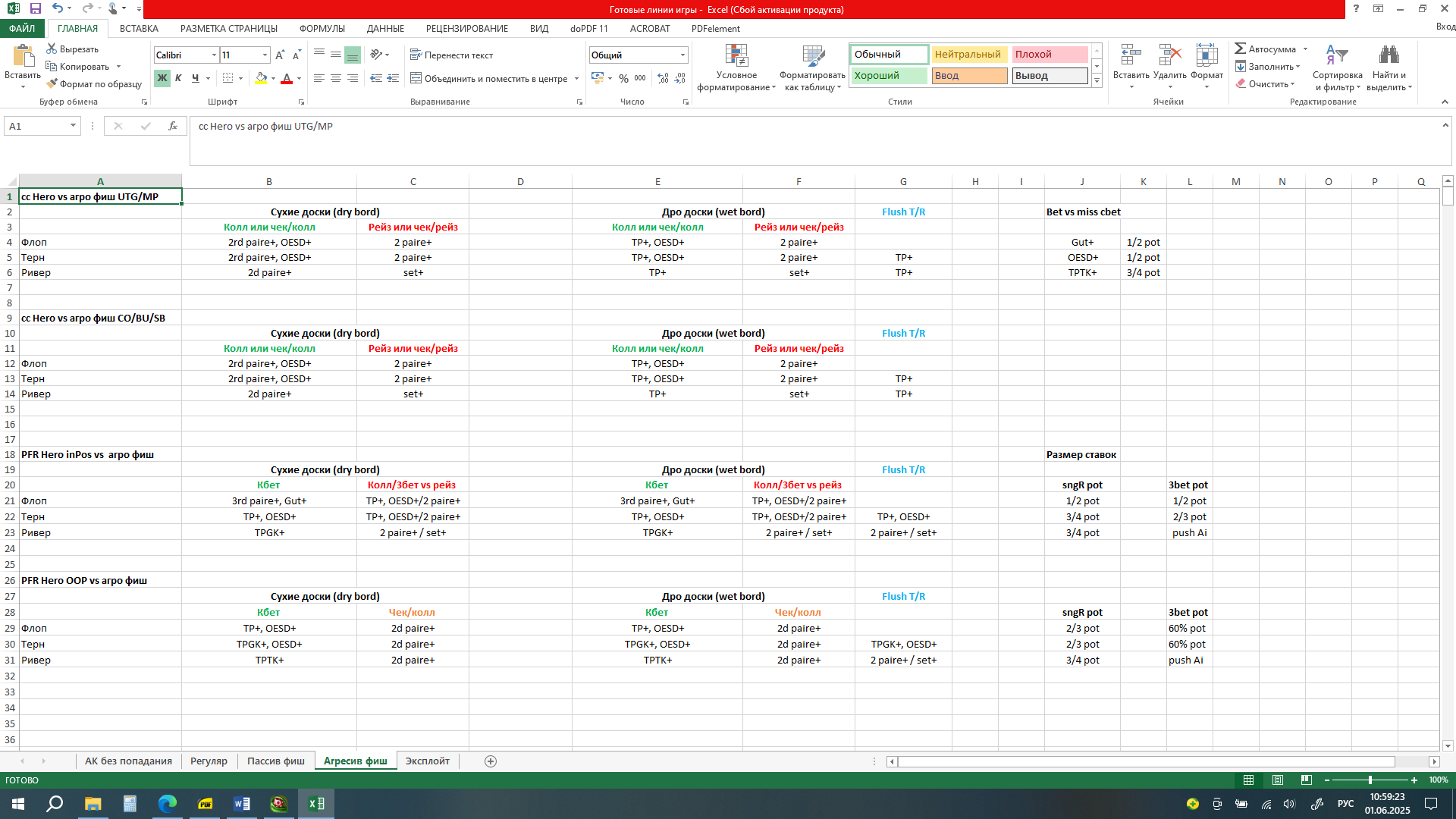Click the text orientation icon
The height and width of the screenshot is (819, 1456).
pos(377,55)
